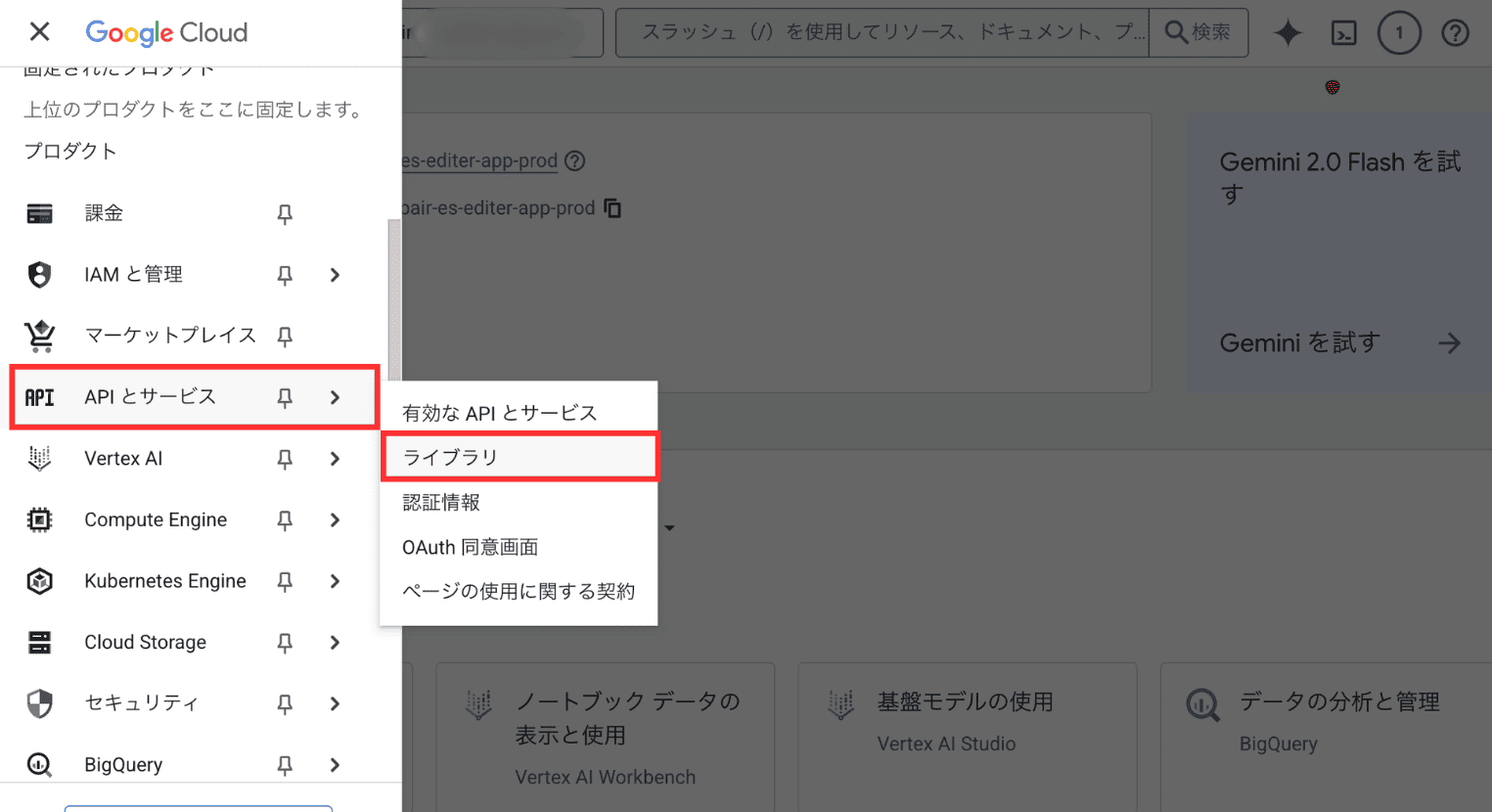This screenshot has height=812, width=1492.
Task: Click the search input field at the top
Action: point(881,32)
